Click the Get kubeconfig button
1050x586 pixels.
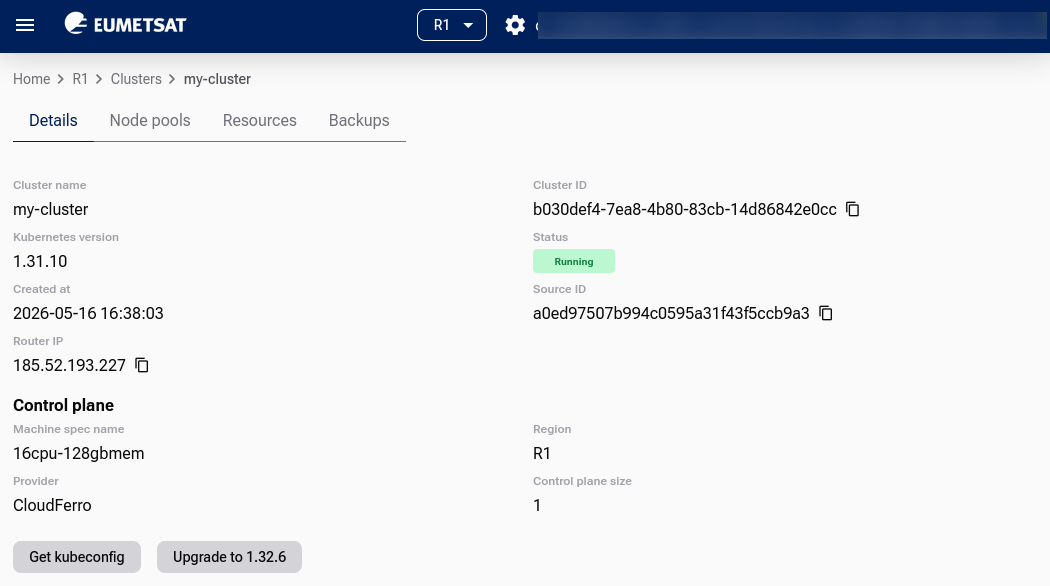tap(77, 557)
